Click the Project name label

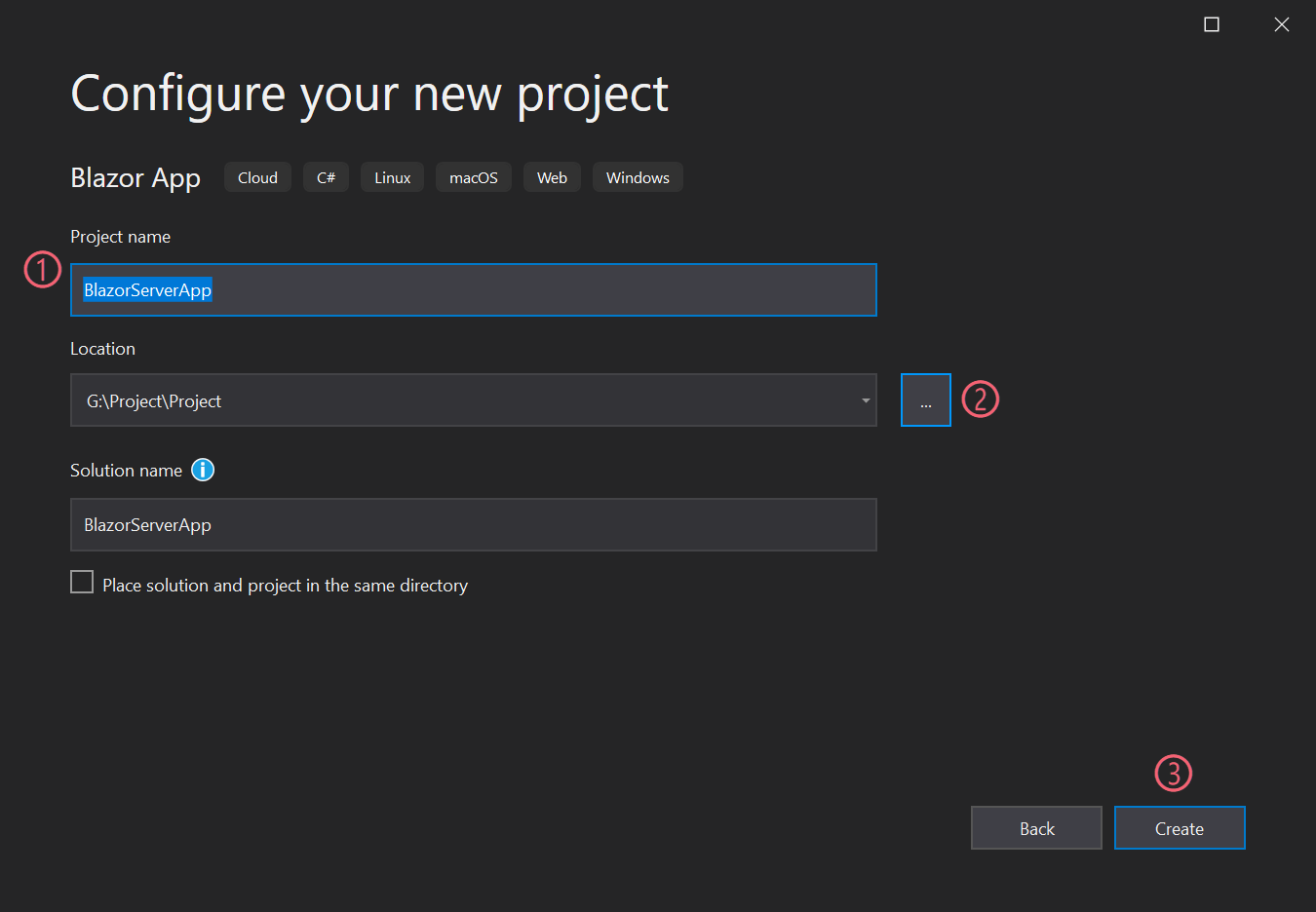[120, 237]
